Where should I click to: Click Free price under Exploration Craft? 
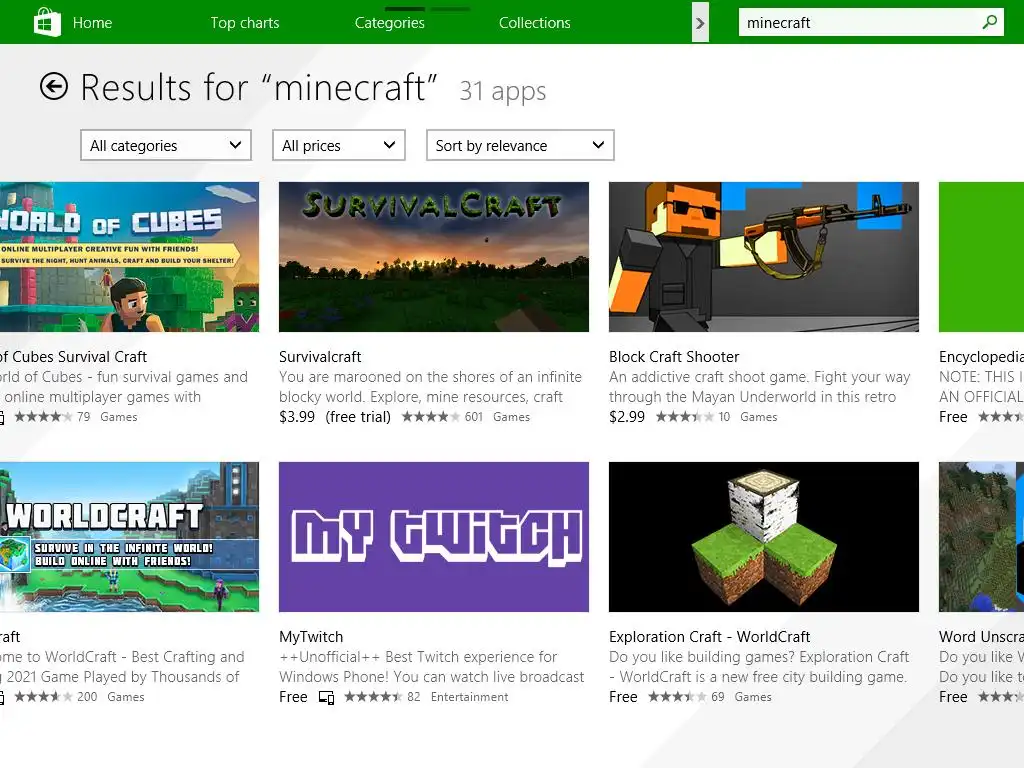(x=623, y=697)
